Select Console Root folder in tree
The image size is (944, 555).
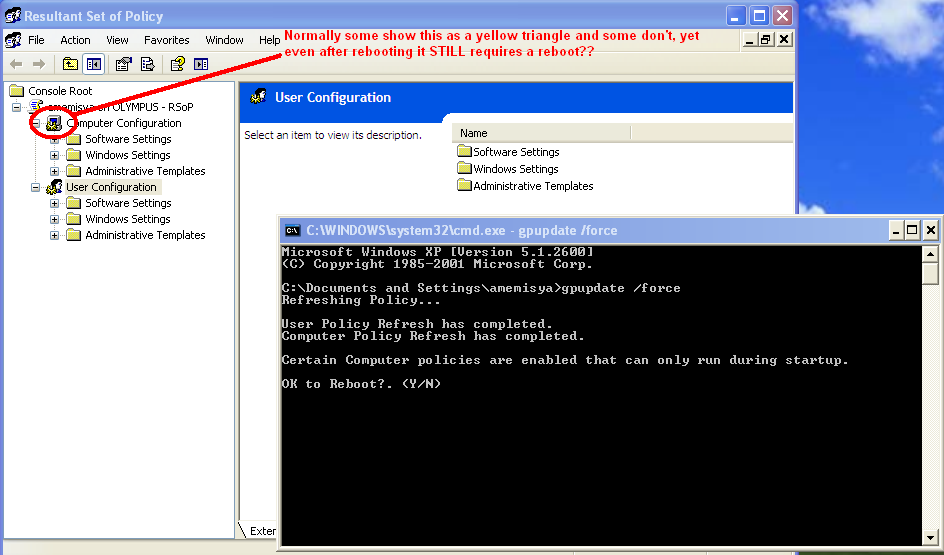tap(60, 91)
